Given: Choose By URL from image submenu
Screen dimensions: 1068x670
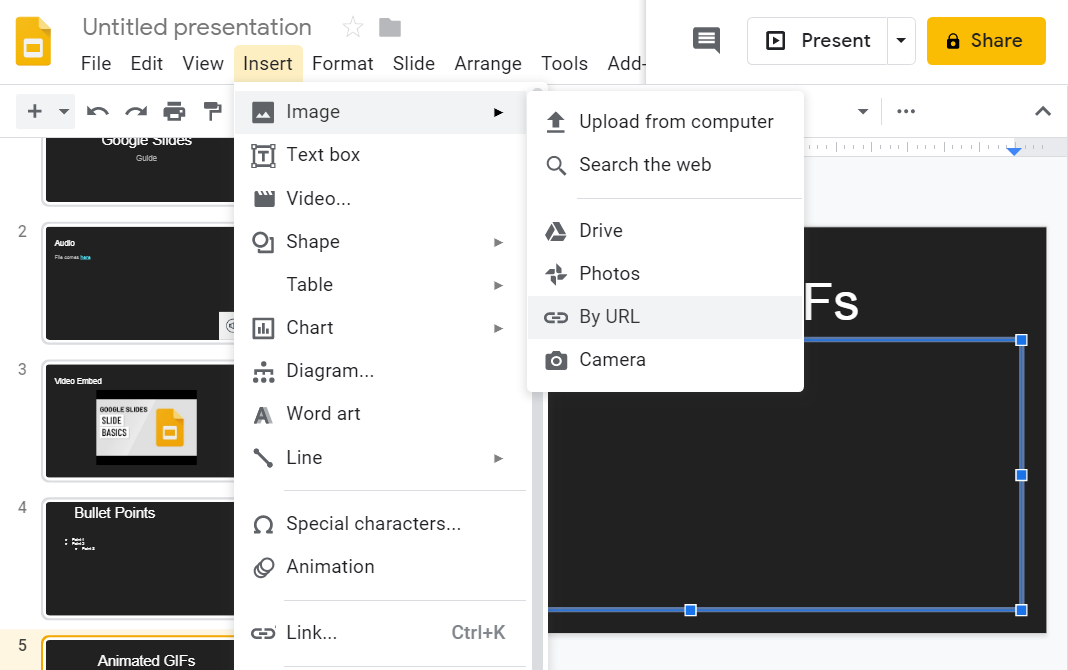Looking at the screenshot, I should pos(609,317).
